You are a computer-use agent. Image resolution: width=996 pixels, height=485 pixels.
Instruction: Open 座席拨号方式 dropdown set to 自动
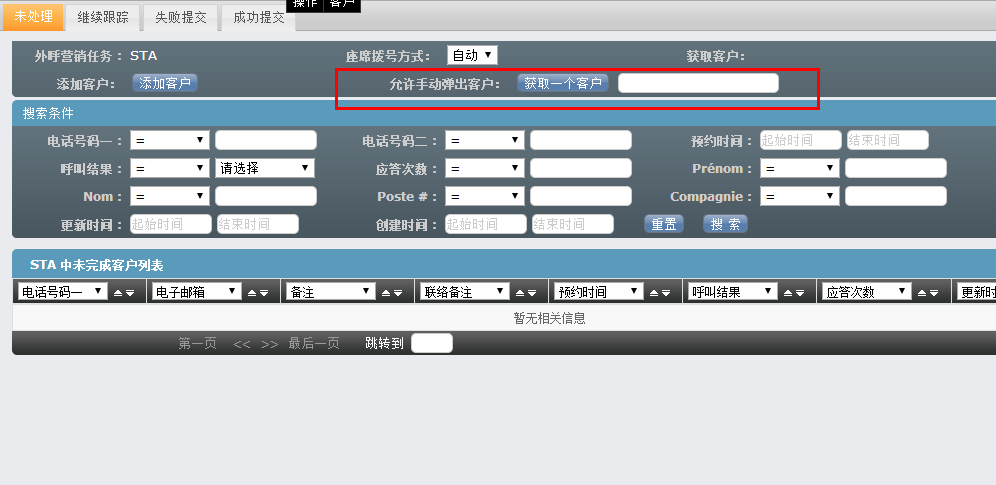472,56
